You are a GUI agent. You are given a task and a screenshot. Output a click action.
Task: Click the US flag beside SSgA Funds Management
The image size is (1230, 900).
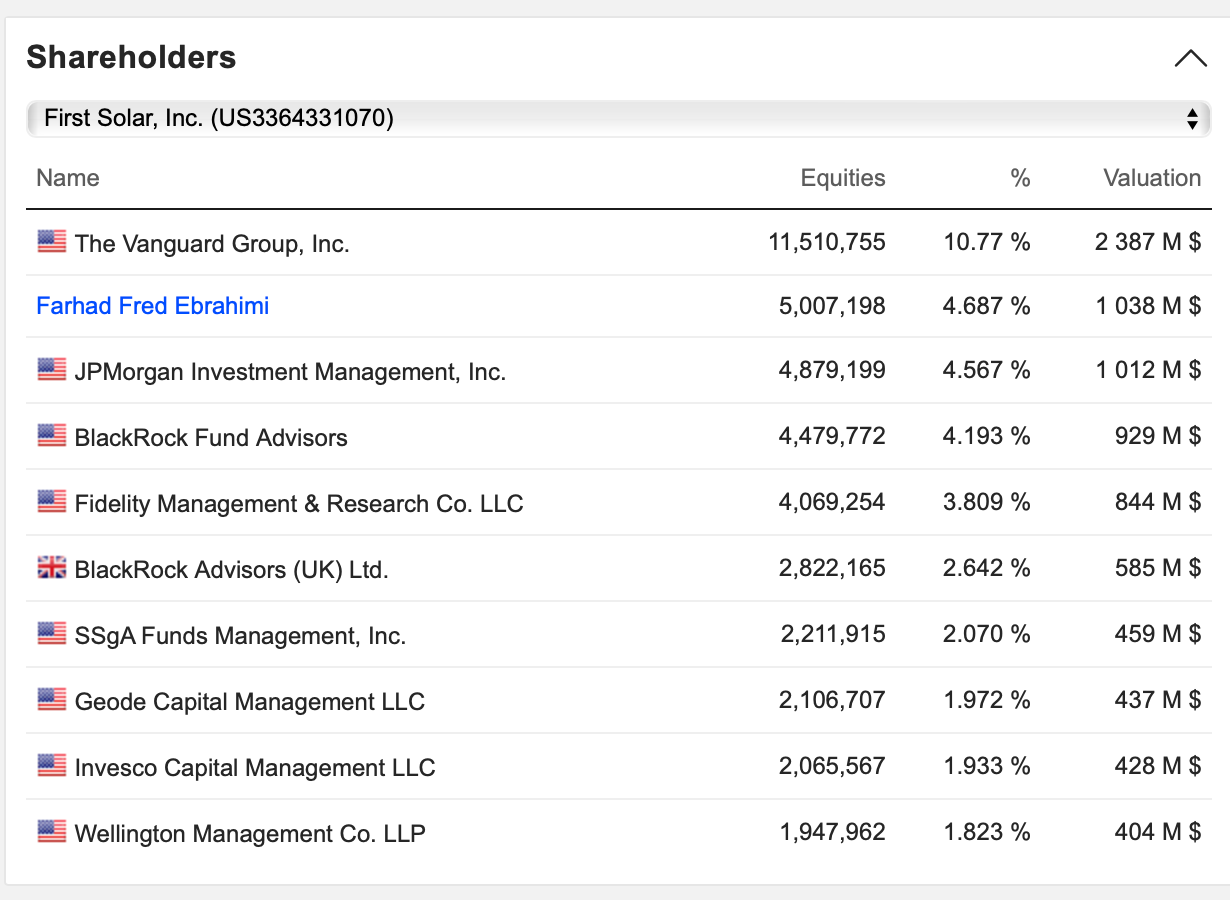pyautogui.click(x=52, y=633)
